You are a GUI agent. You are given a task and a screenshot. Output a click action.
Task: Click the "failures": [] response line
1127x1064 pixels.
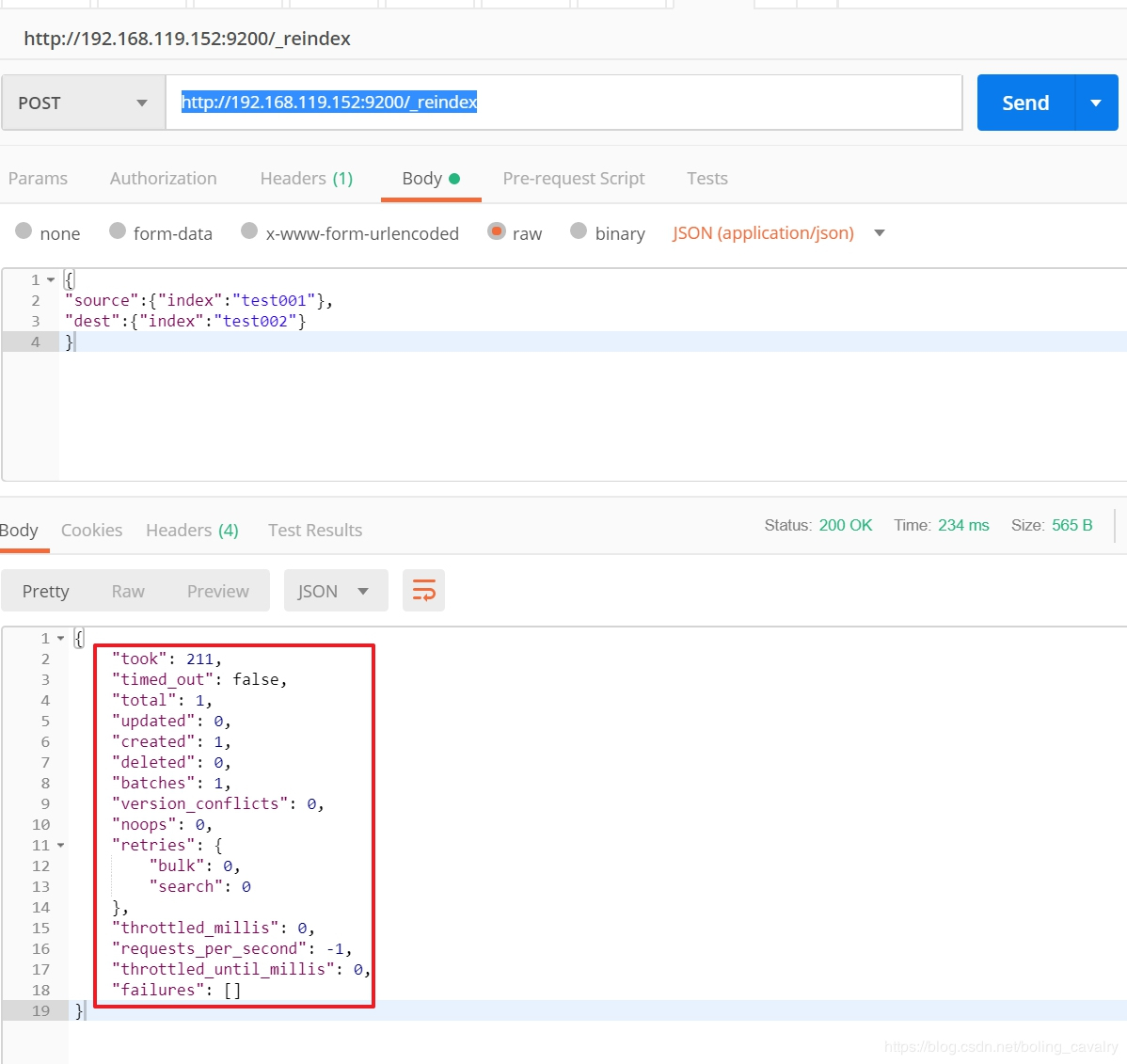tap(176, 991)
